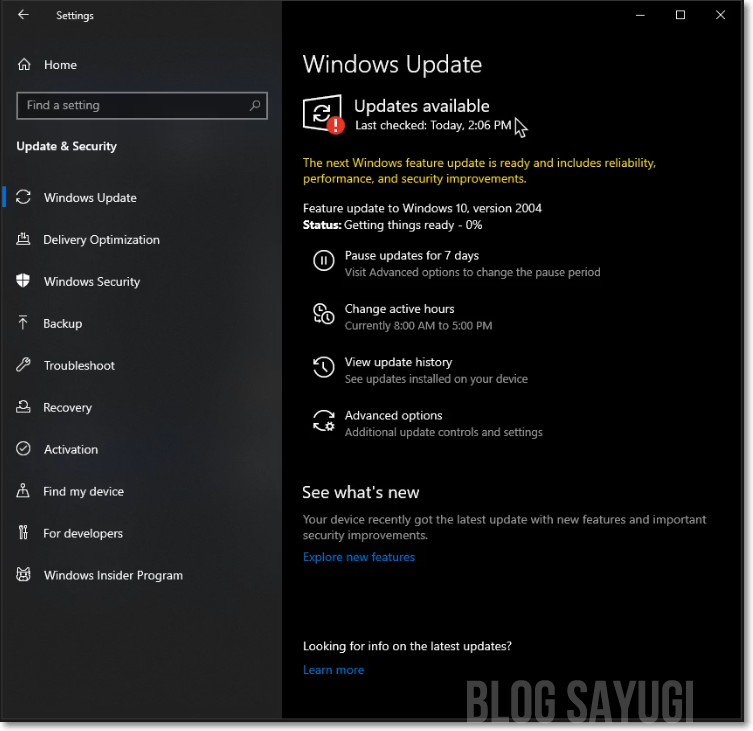Open the Troubleshoot page

[79, 366]
